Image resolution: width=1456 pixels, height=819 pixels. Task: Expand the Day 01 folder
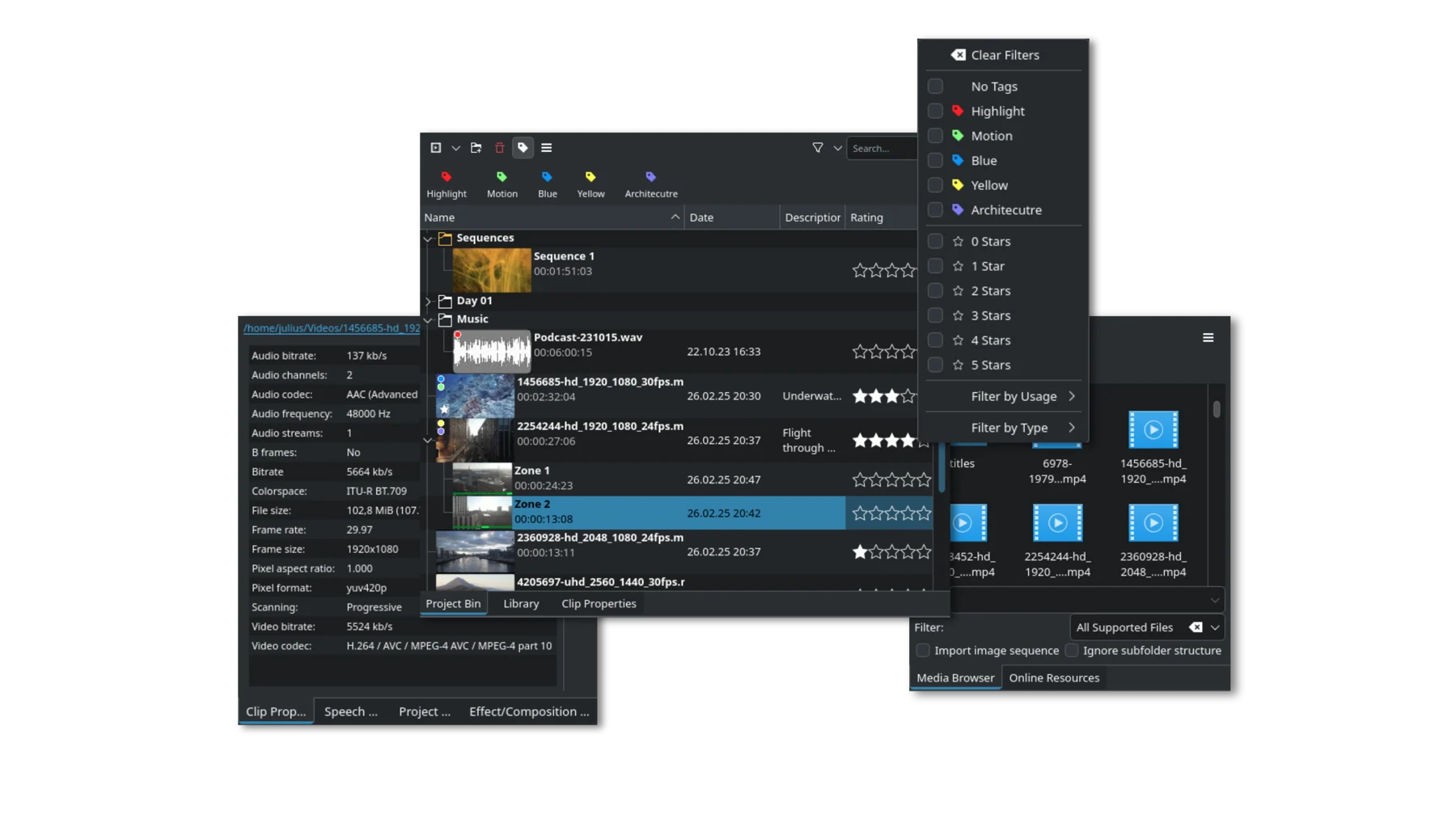(x=428, y=301)
